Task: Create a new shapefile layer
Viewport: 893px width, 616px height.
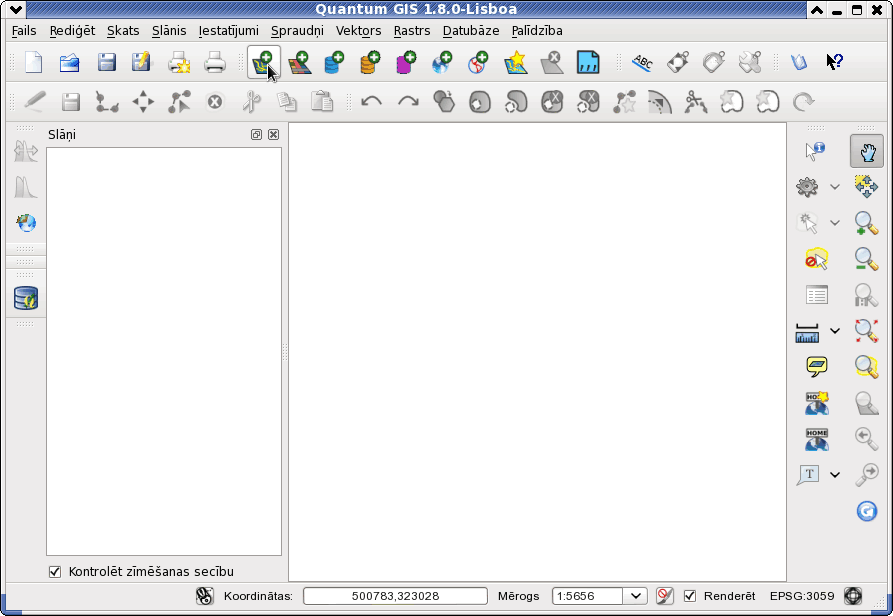Action: click(x=515, y=62)
